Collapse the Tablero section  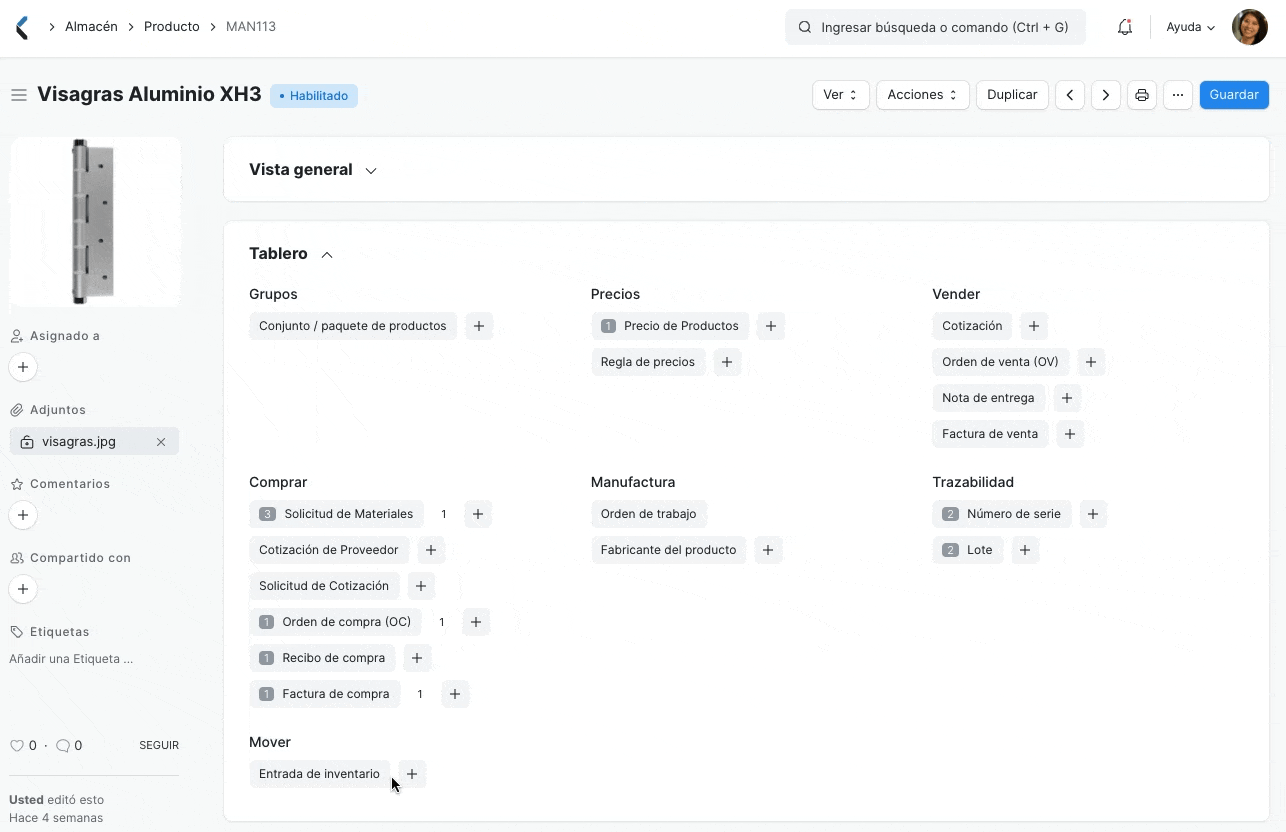(291, 254)
